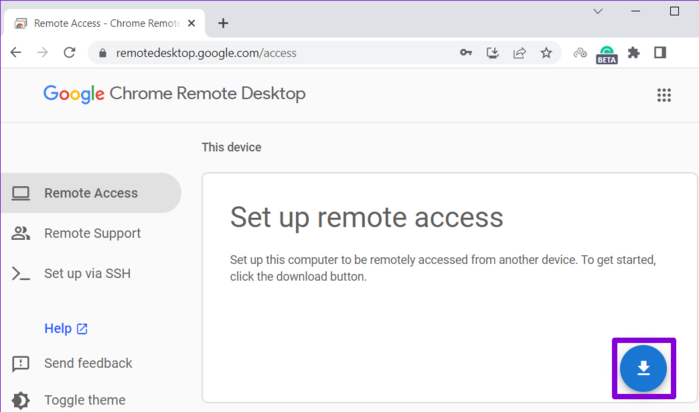Select Remote Support in sidebar
The width and height of the screenshot is (699, 412).
(92, 233)
